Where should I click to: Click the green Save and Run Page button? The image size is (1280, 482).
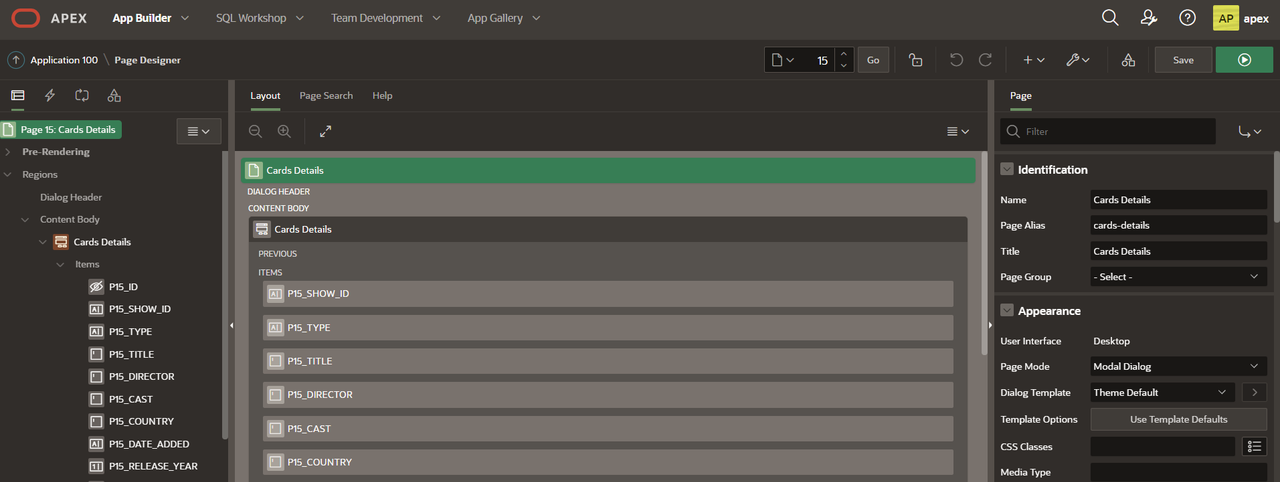1244,60
